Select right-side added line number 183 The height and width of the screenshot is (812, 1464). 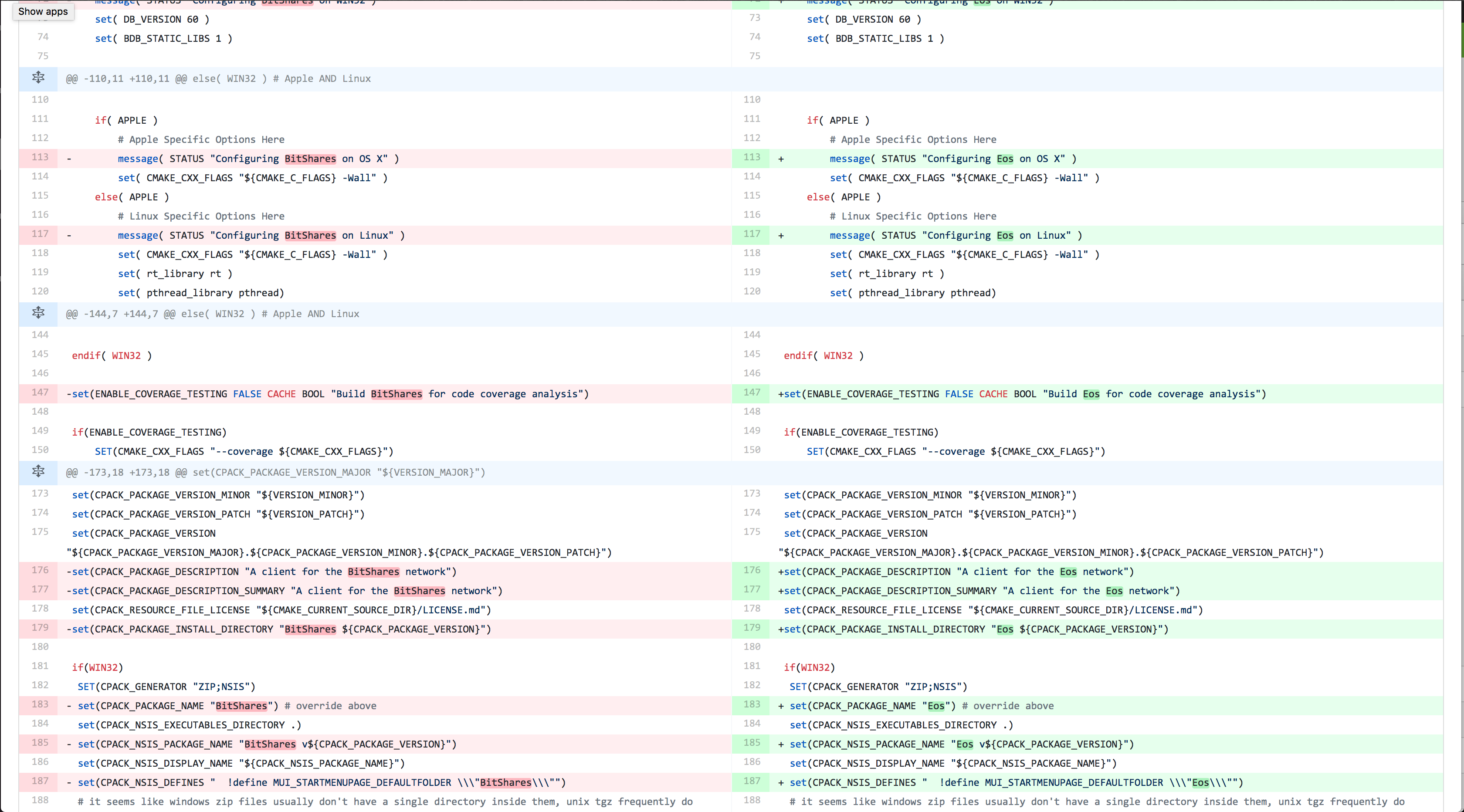[751, 704]
